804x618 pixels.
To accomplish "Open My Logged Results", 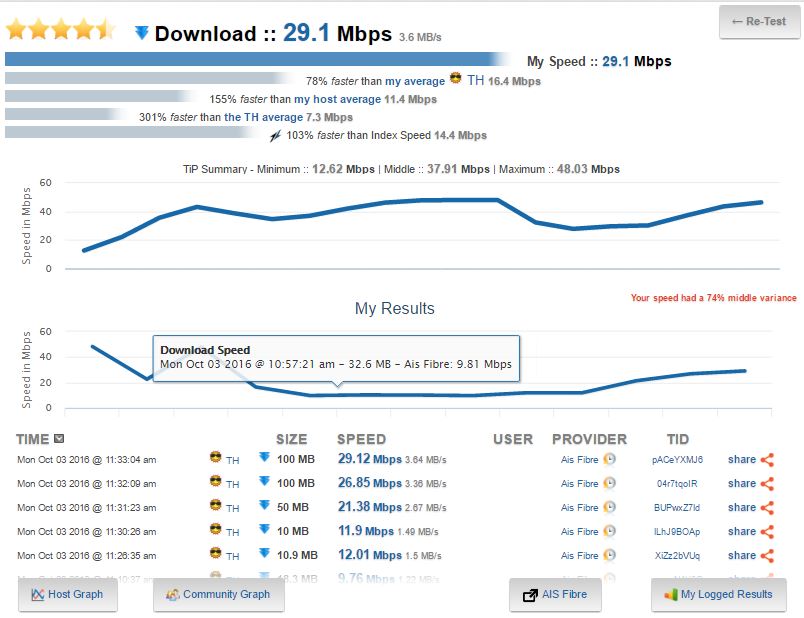I will pos(718,595).
